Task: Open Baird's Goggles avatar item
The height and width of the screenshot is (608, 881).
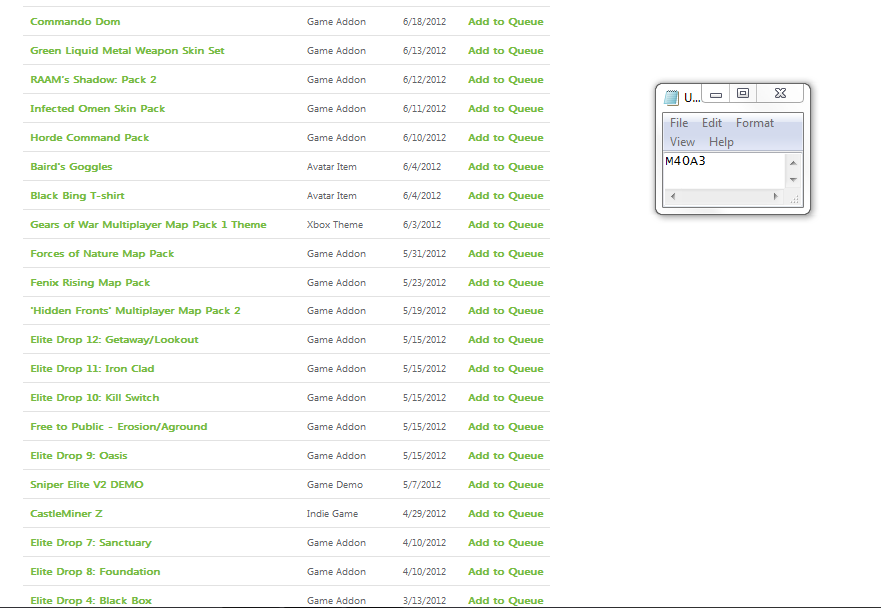Action: (71, 167)
